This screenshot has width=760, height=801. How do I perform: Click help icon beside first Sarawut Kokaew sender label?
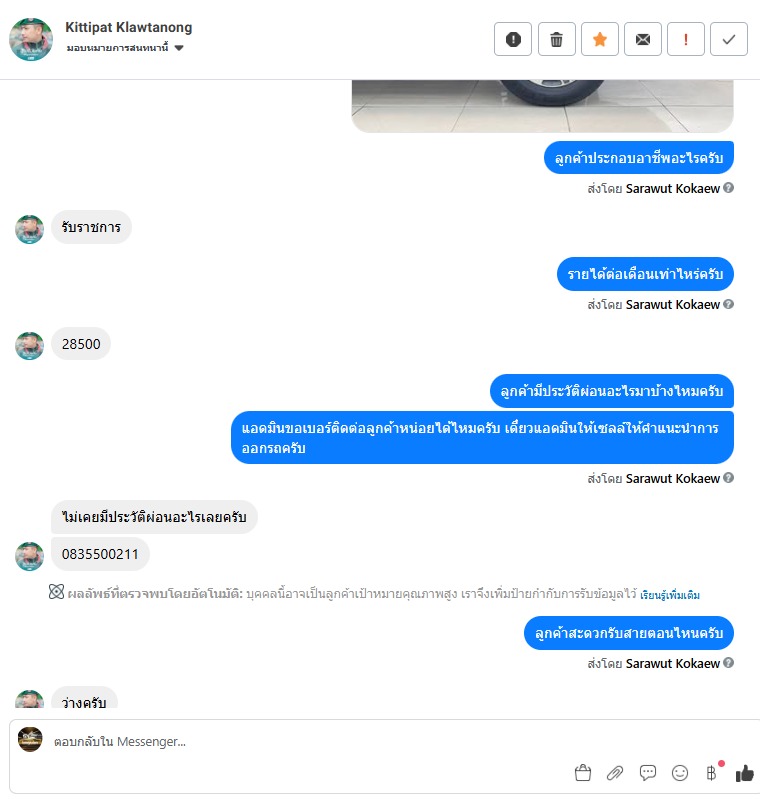[729, 188]
